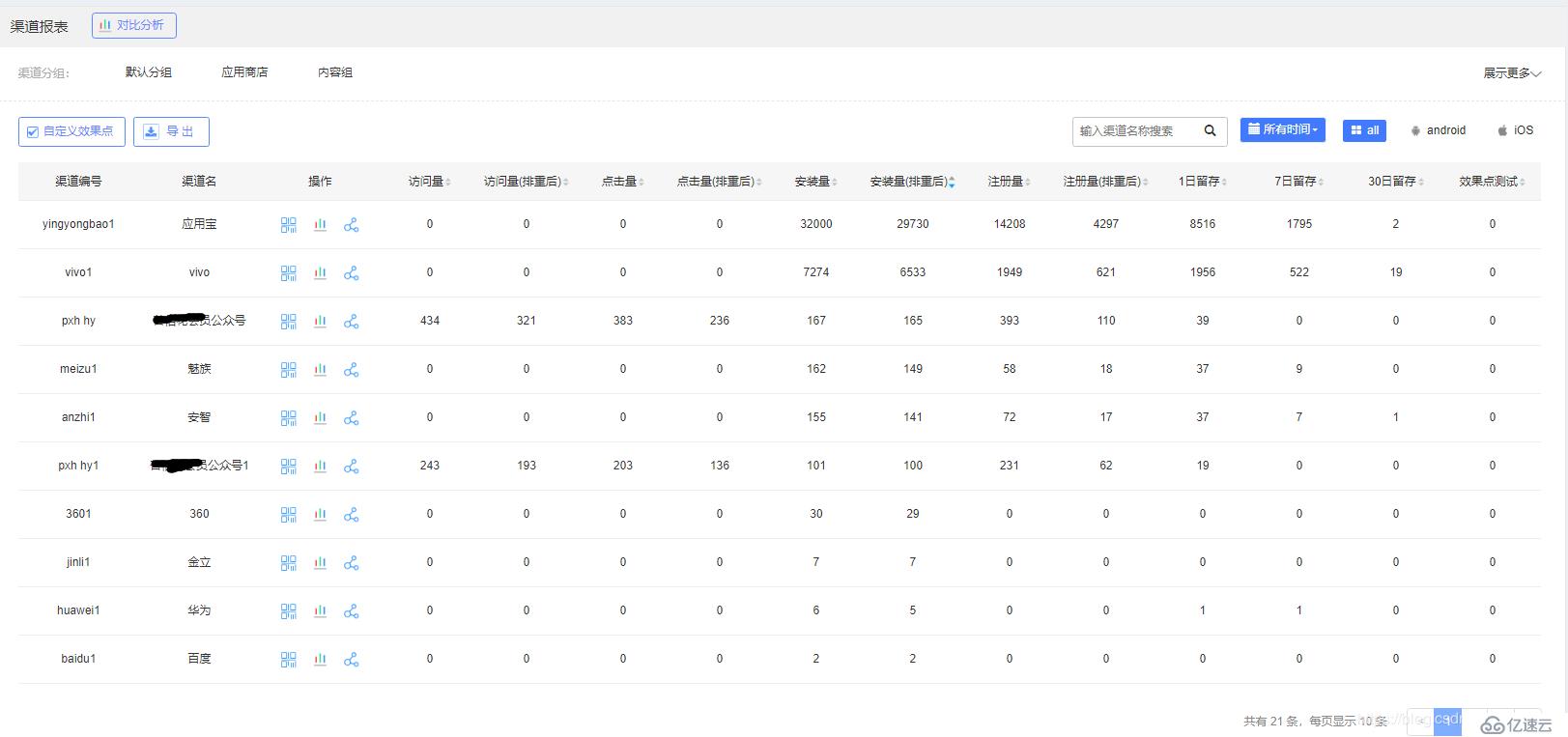Open QR code for huawei1 channel
Viewport: 1568px width, 737px height.
(288, 610)
